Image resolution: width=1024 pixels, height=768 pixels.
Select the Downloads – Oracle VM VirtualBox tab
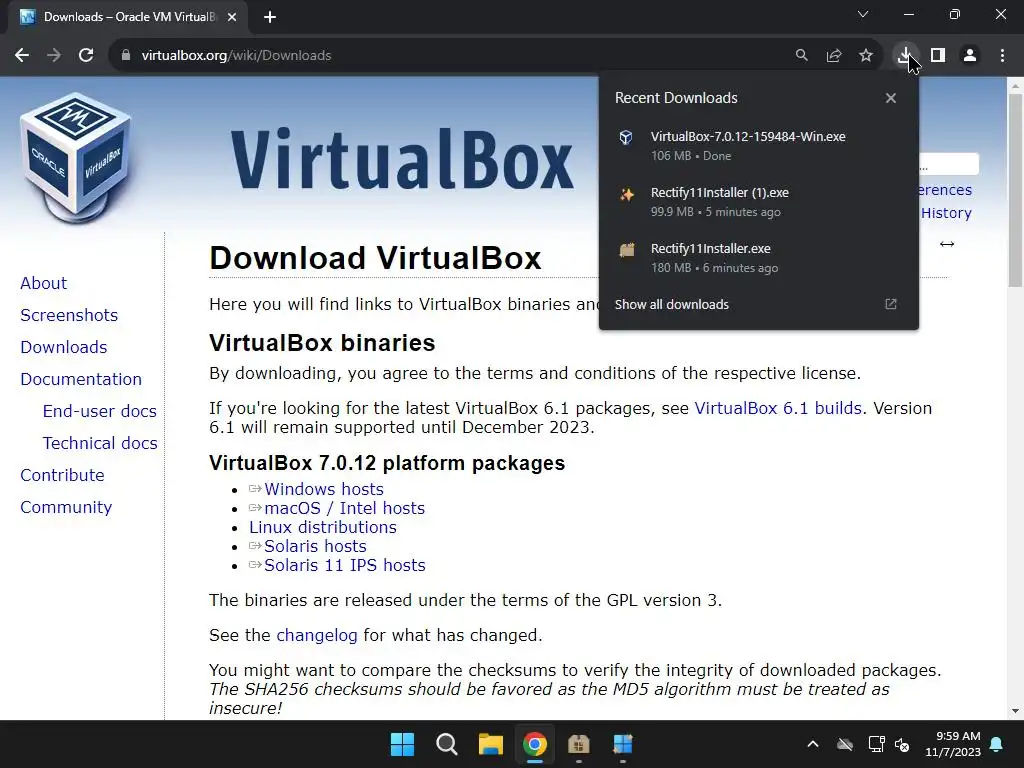click(x=128, y=17)
